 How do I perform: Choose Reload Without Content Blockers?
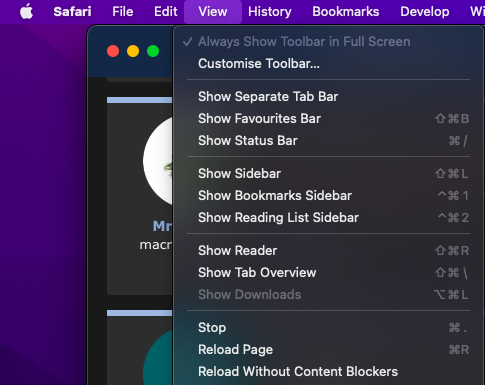(x=328, y=372)
